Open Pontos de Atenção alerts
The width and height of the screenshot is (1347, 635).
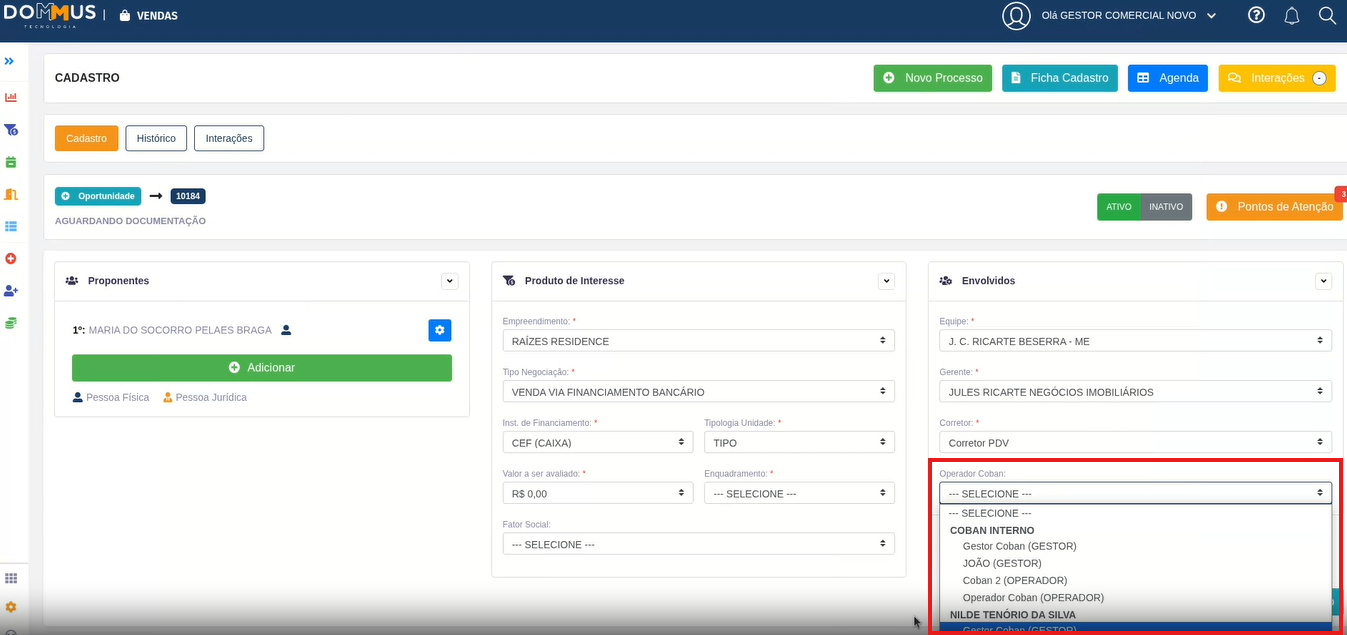[1274, 207]
